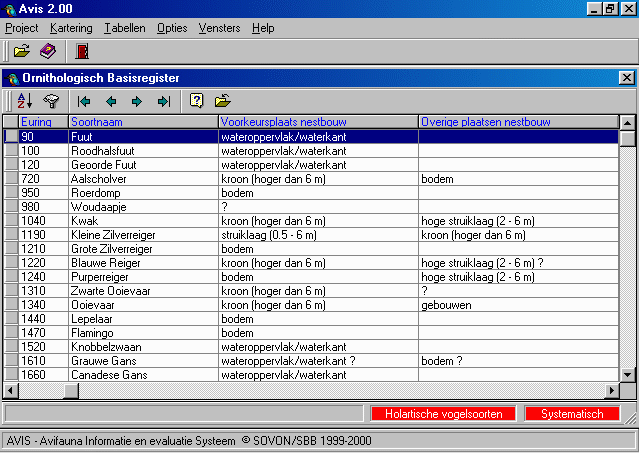Click the horizontal scrollbar left arrow
639x453 pixels.
point(11,391)
